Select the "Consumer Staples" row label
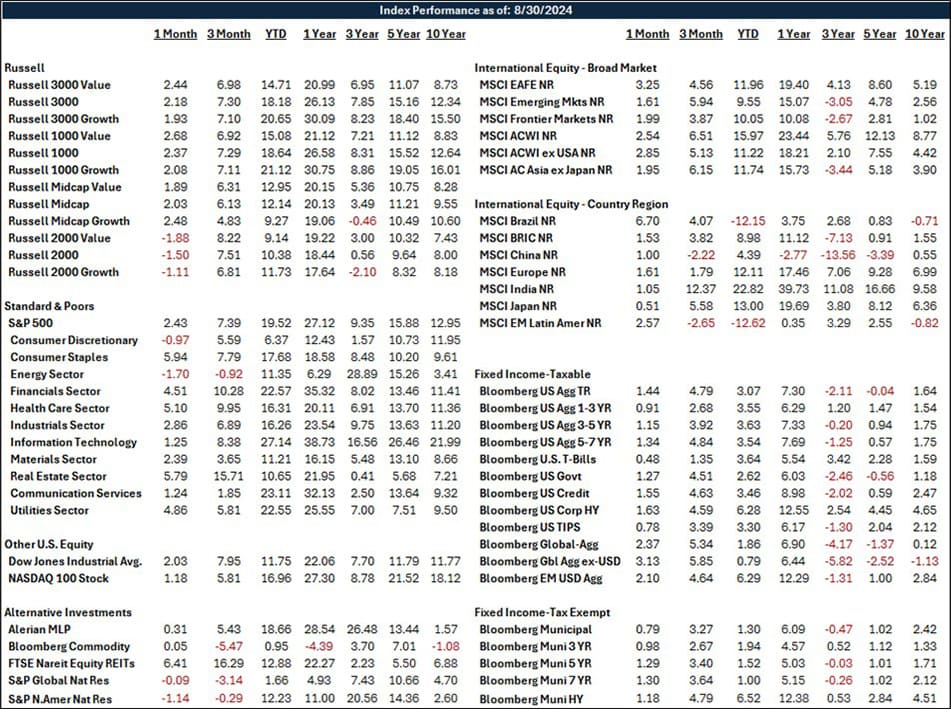Image resolution: width=951 pixels, height=709 pixels. pos(59,357)
